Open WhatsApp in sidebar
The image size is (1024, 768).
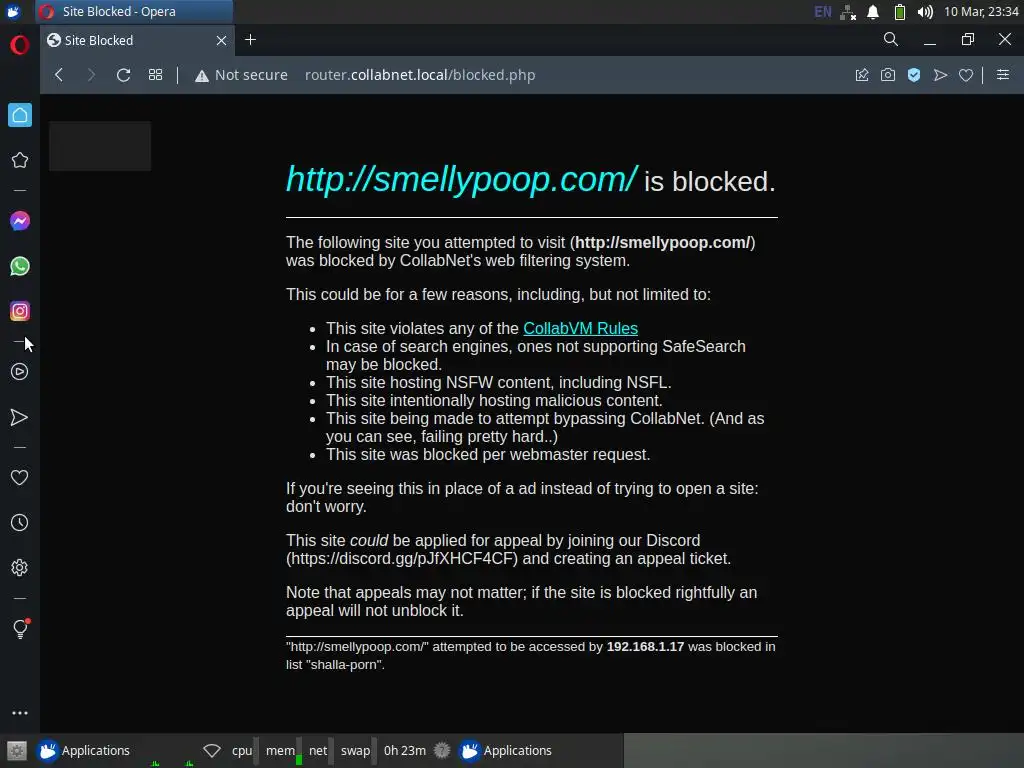point(20,266)
